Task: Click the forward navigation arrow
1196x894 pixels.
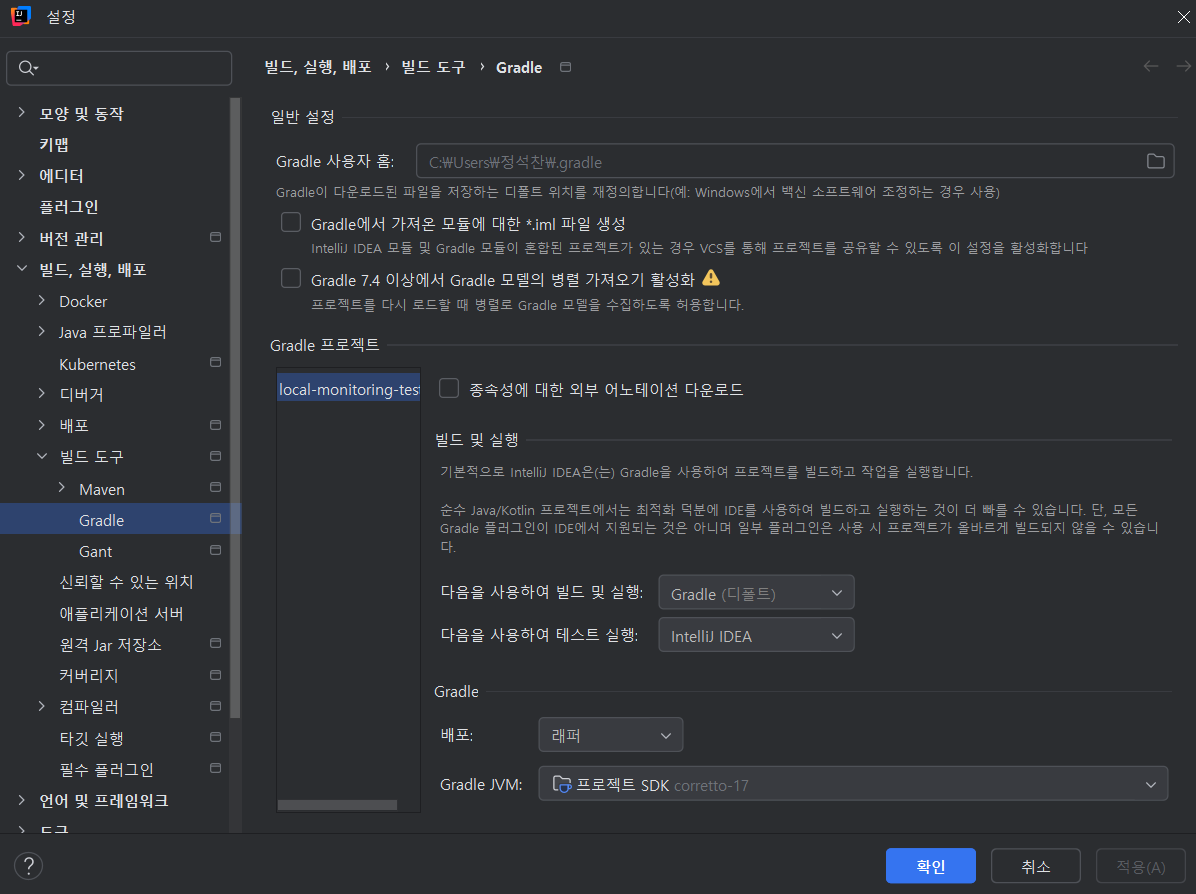Action: (x=1183, y=66)
